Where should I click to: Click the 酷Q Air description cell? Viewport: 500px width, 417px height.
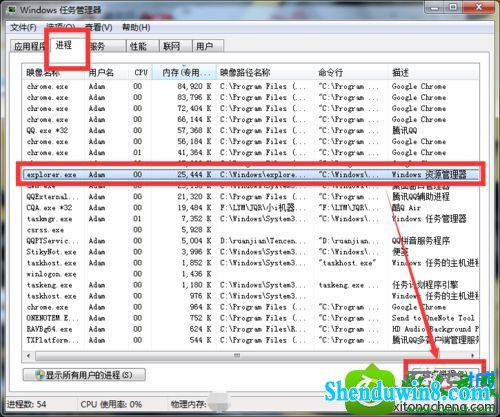tap(406, 208)
